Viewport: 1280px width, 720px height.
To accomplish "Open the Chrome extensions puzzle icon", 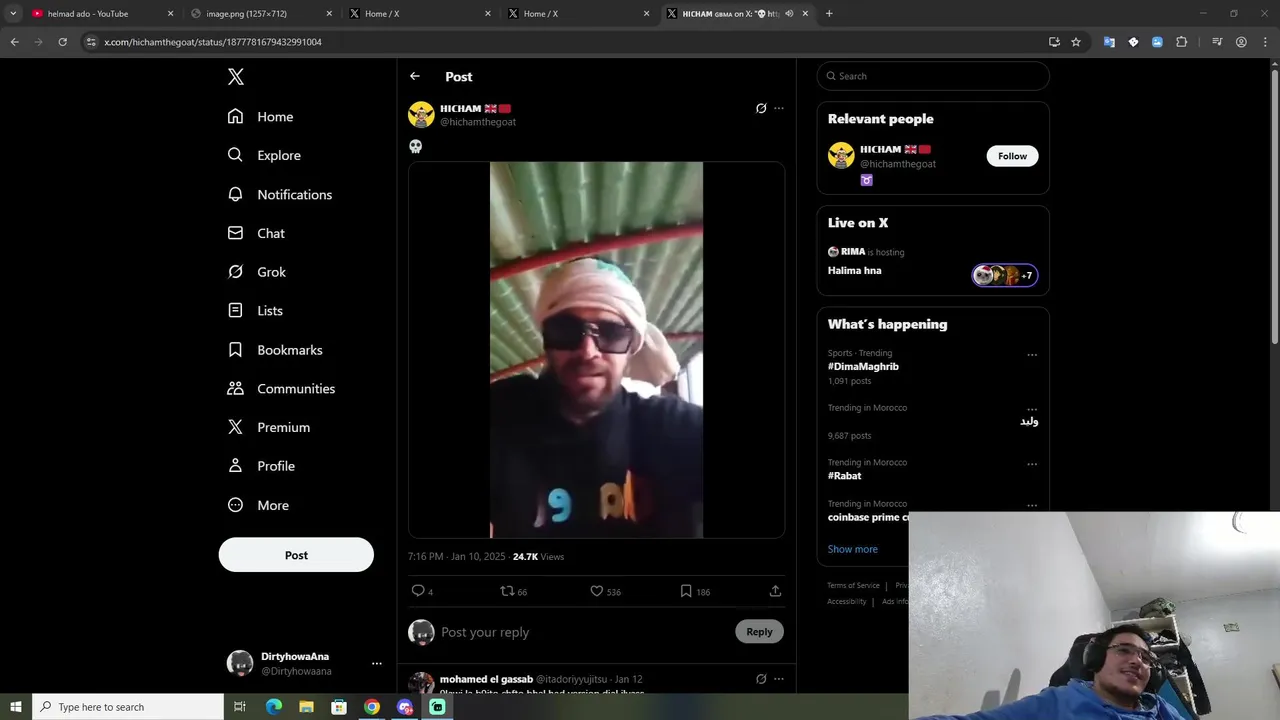I will click(x=1182, y=42).
